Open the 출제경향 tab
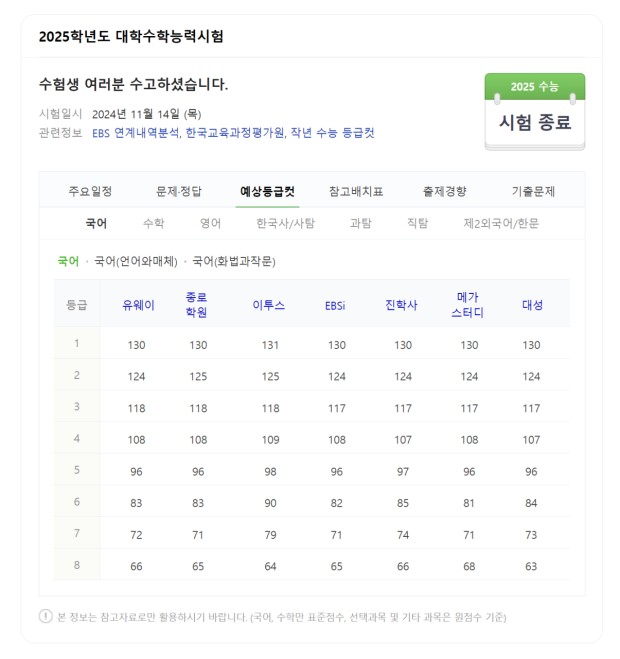 444,191
